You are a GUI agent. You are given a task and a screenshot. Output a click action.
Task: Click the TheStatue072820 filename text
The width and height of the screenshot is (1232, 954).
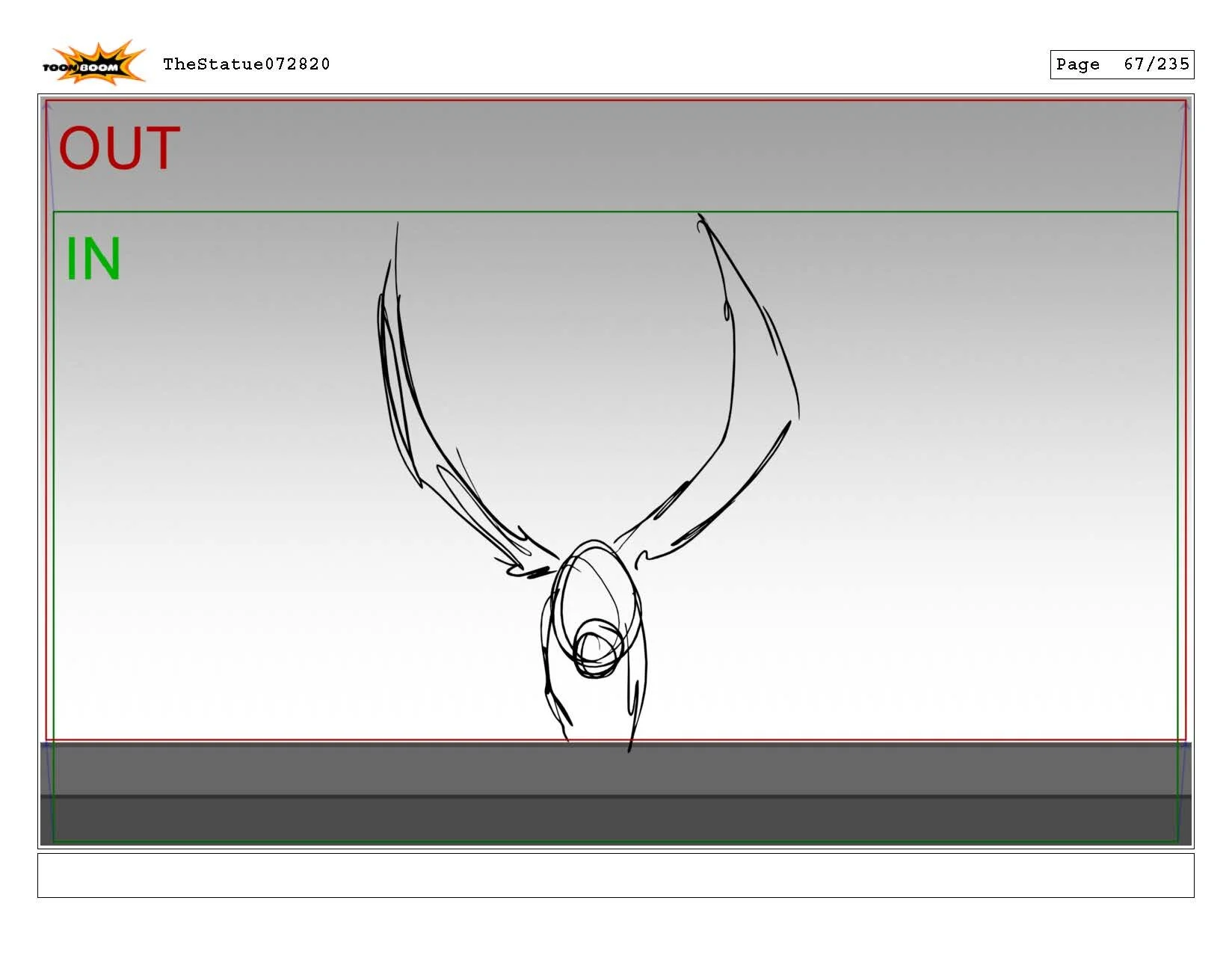pos(247,64)
